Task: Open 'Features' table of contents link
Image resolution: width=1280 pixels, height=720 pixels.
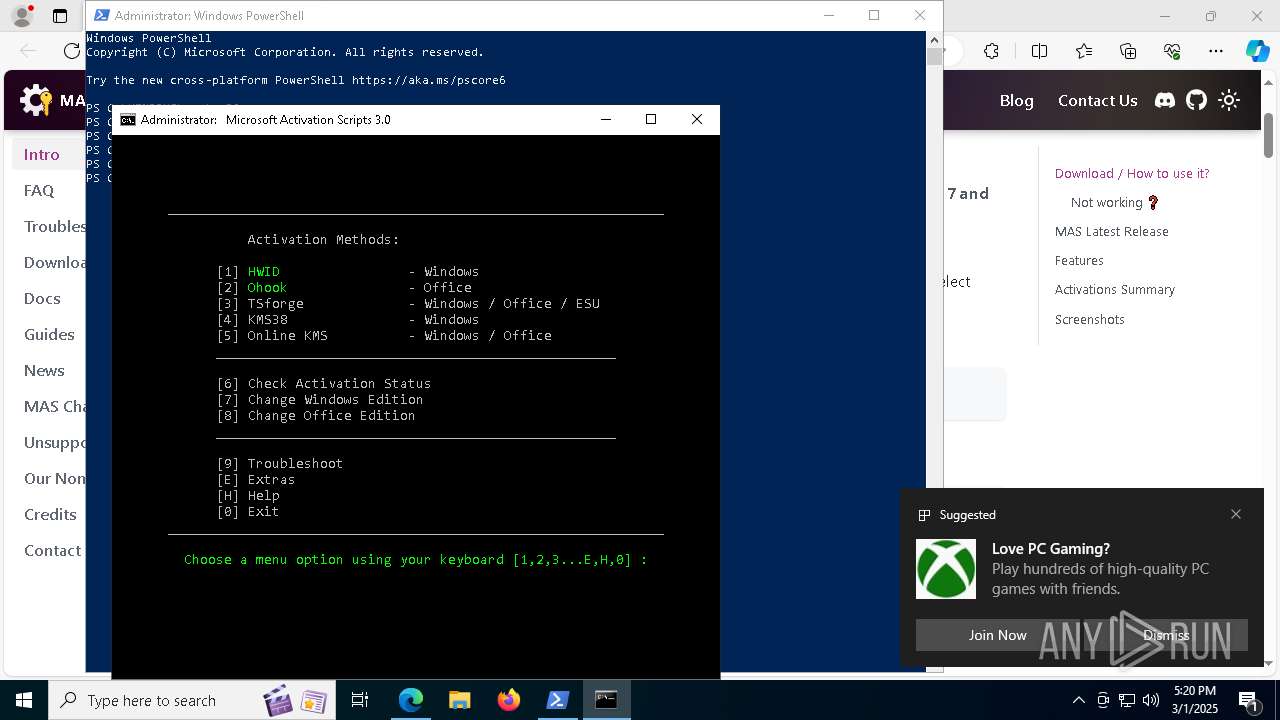Action: pyautogui.click(x=1079, y=260)
